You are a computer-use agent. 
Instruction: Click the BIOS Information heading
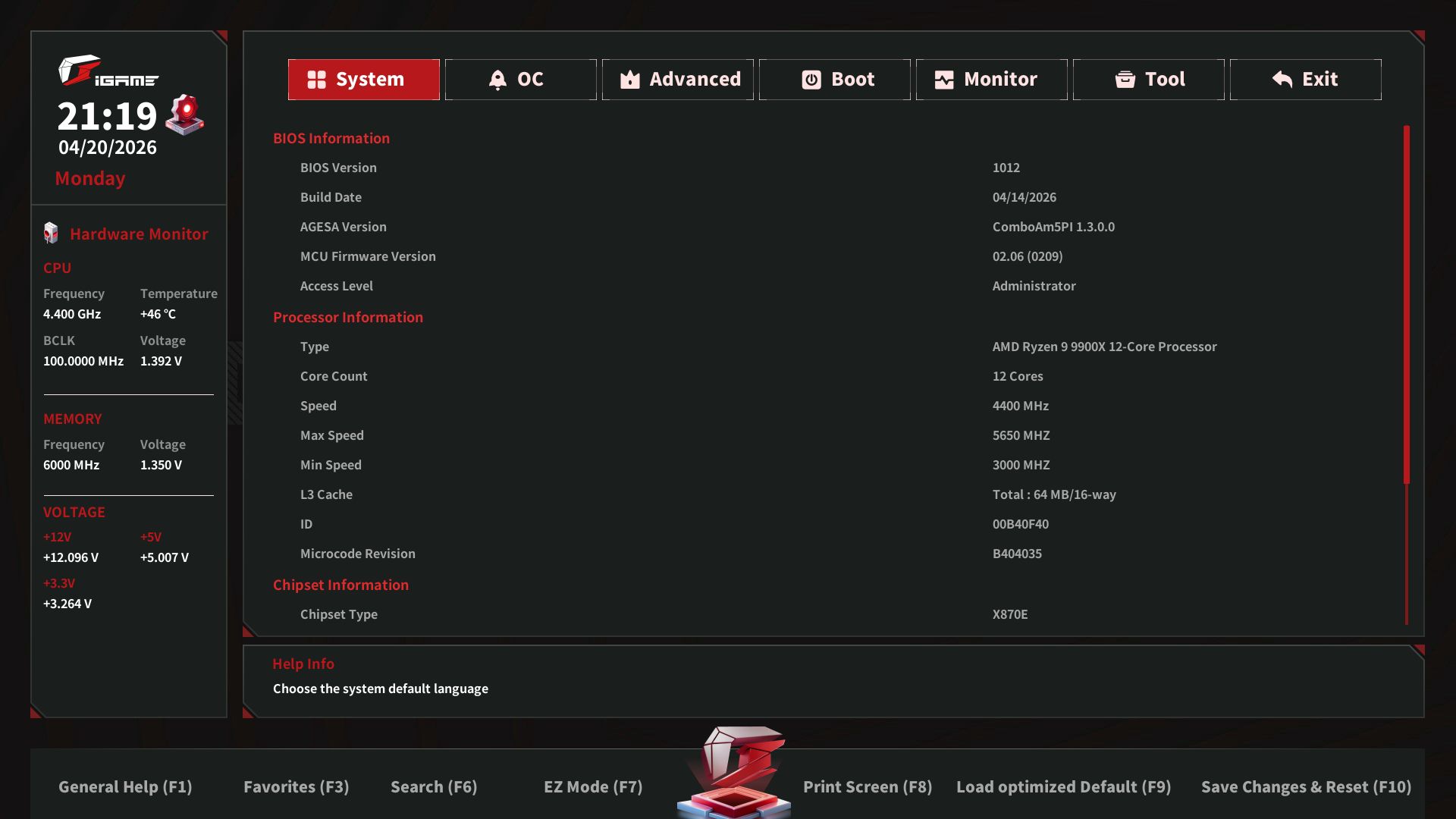tap(331, 138)
